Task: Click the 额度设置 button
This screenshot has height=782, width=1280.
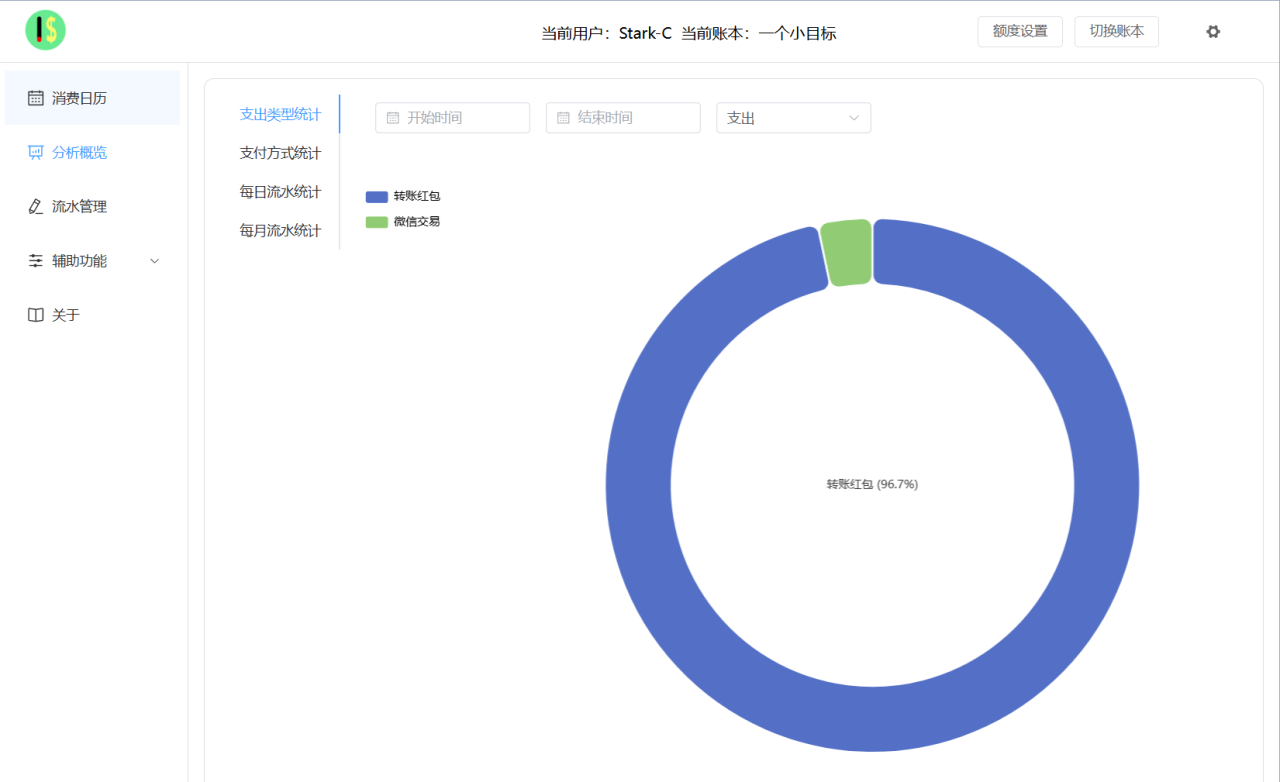Action: [x=1020, y=31]
